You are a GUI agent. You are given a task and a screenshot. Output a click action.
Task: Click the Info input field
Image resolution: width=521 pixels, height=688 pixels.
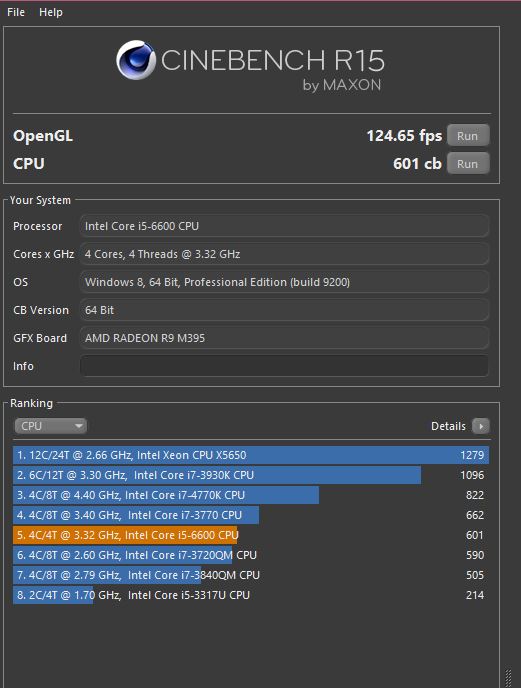pyautogui.click(x=284, y=366)
